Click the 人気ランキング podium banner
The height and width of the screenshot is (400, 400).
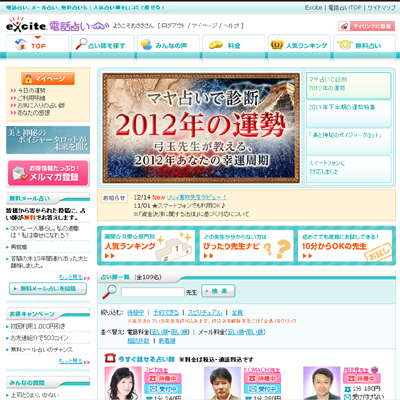(x=148, y=245)
